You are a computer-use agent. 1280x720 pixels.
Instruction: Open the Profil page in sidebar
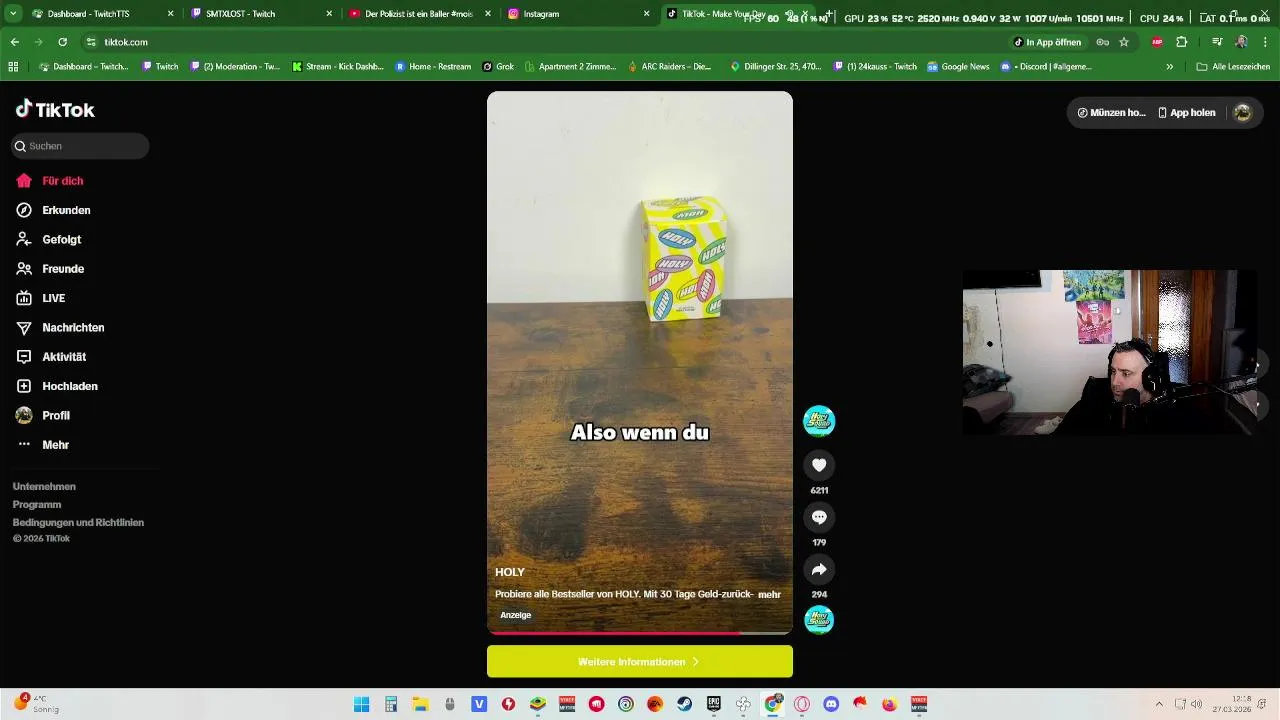[x=43, y=415]
